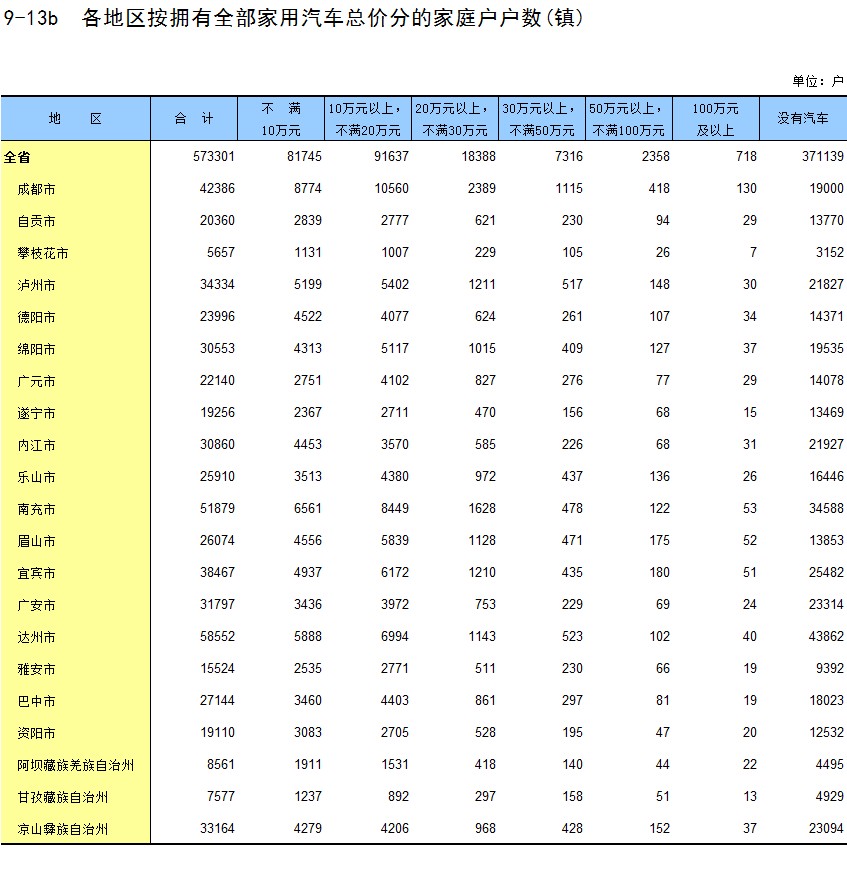Viewport: 847px width, 877px height.
Task: Click the 遂宁市 row label
Action: [36, 413]
